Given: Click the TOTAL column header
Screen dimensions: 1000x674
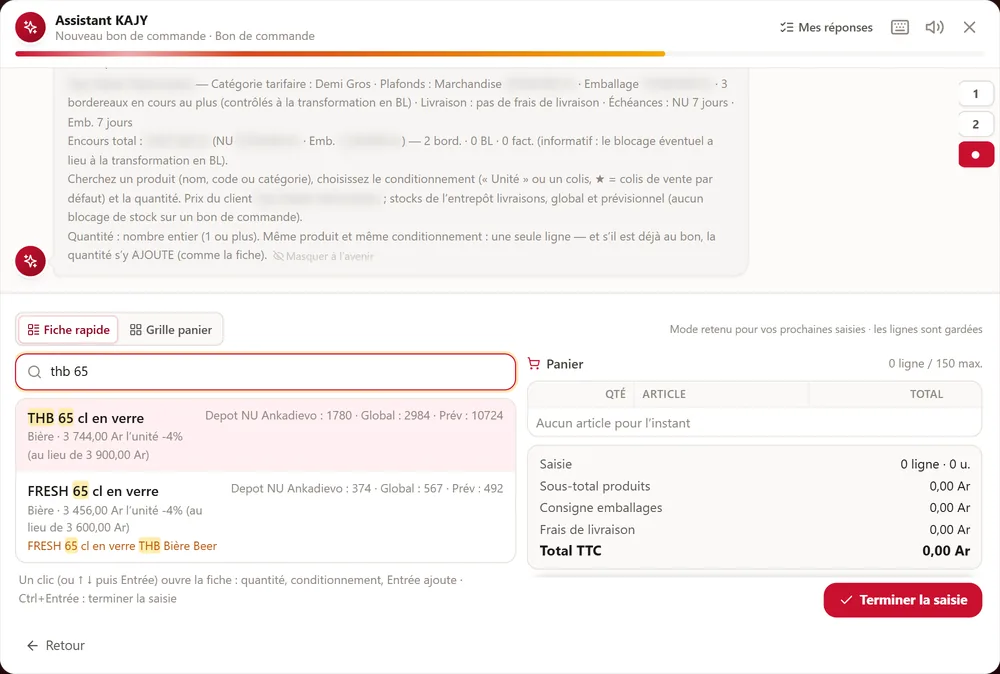Looking at the screenshot, I should tap(926, 394).
